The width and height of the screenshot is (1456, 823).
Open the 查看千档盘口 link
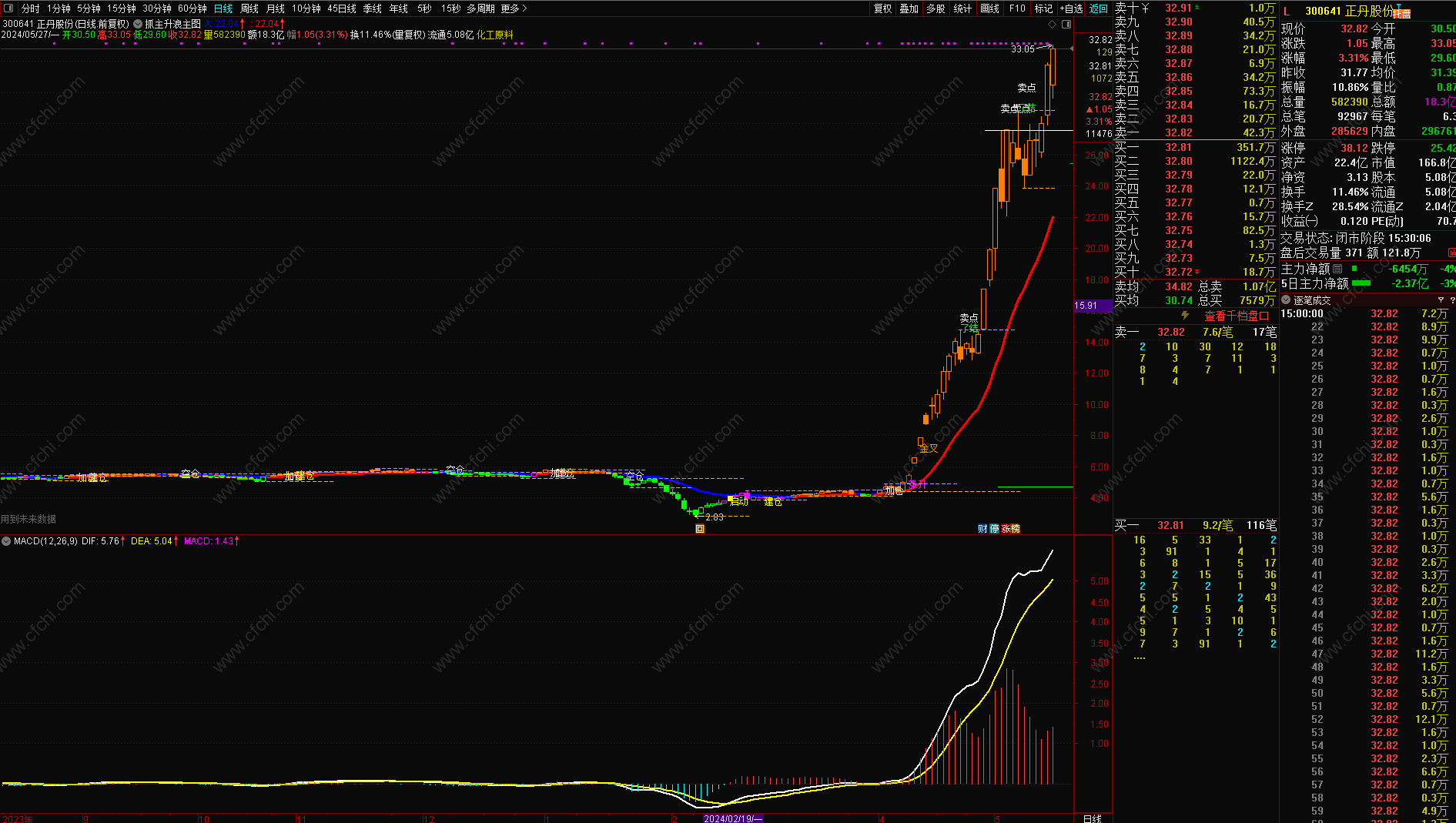(x=1237, y=316)
